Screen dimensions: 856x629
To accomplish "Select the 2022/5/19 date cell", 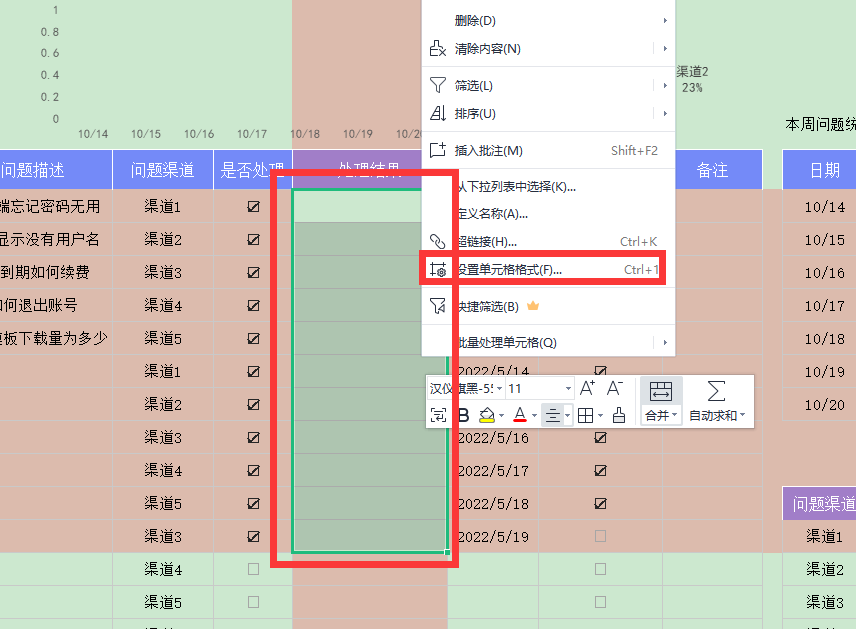I will 493,536.
